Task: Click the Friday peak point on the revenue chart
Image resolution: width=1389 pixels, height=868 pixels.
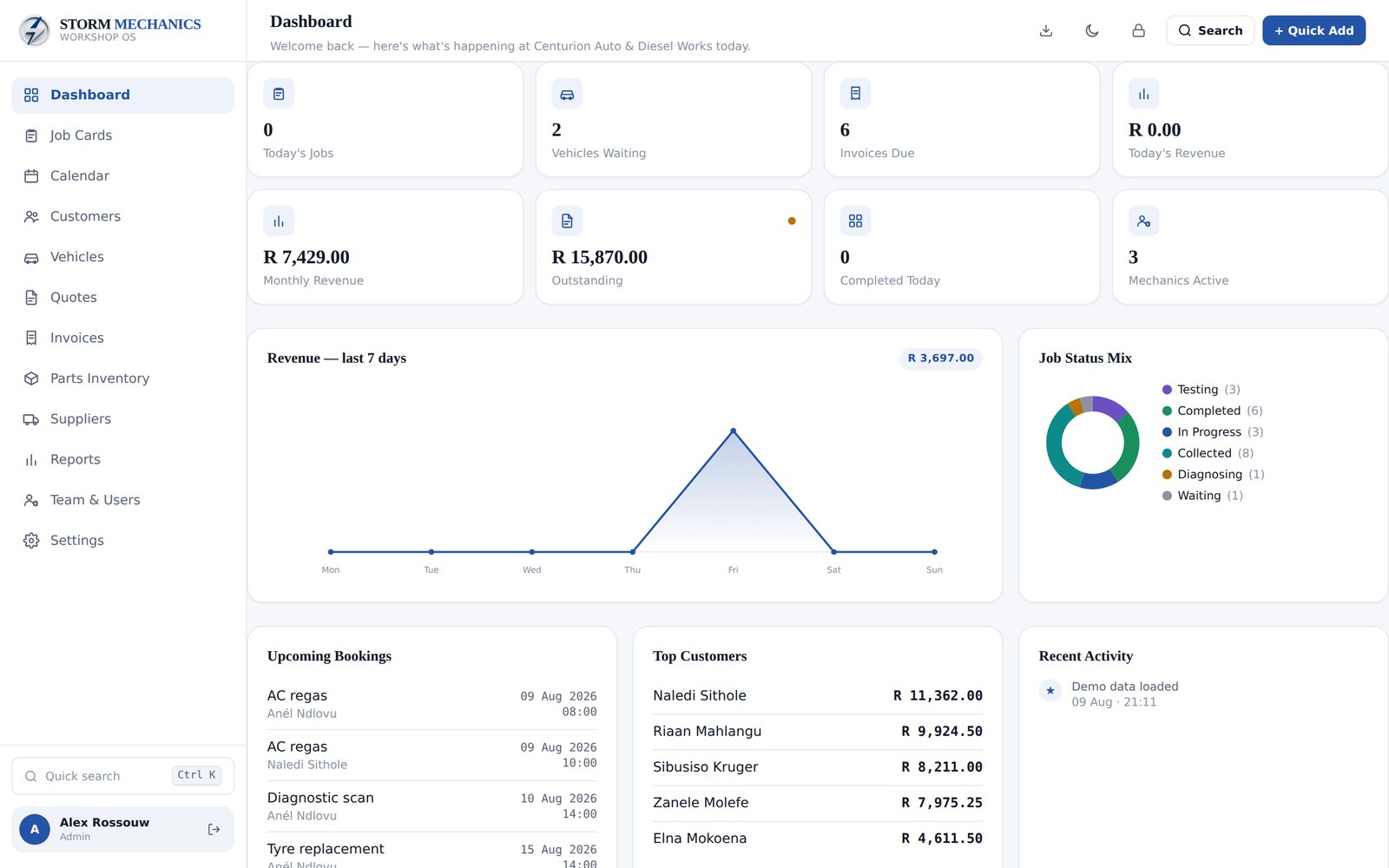Action: tap(734, 431)
